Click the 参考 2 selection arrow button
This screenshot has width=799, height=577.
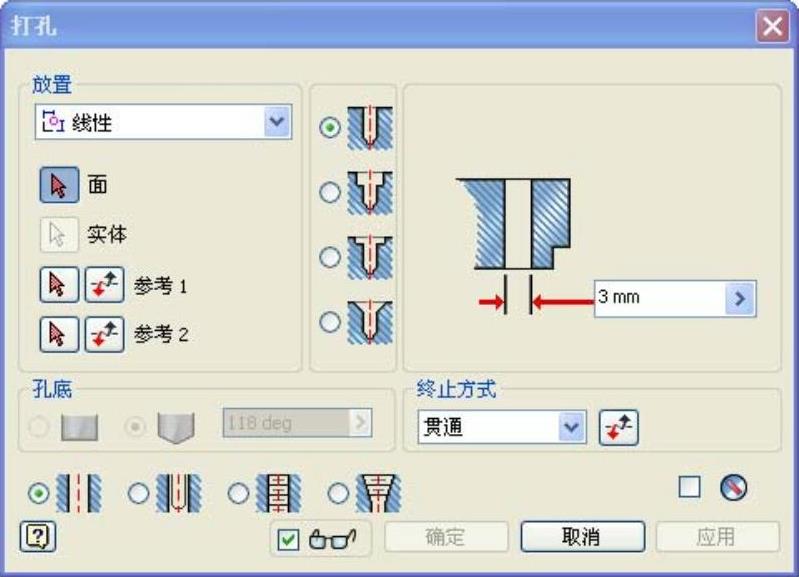point(59,334)
